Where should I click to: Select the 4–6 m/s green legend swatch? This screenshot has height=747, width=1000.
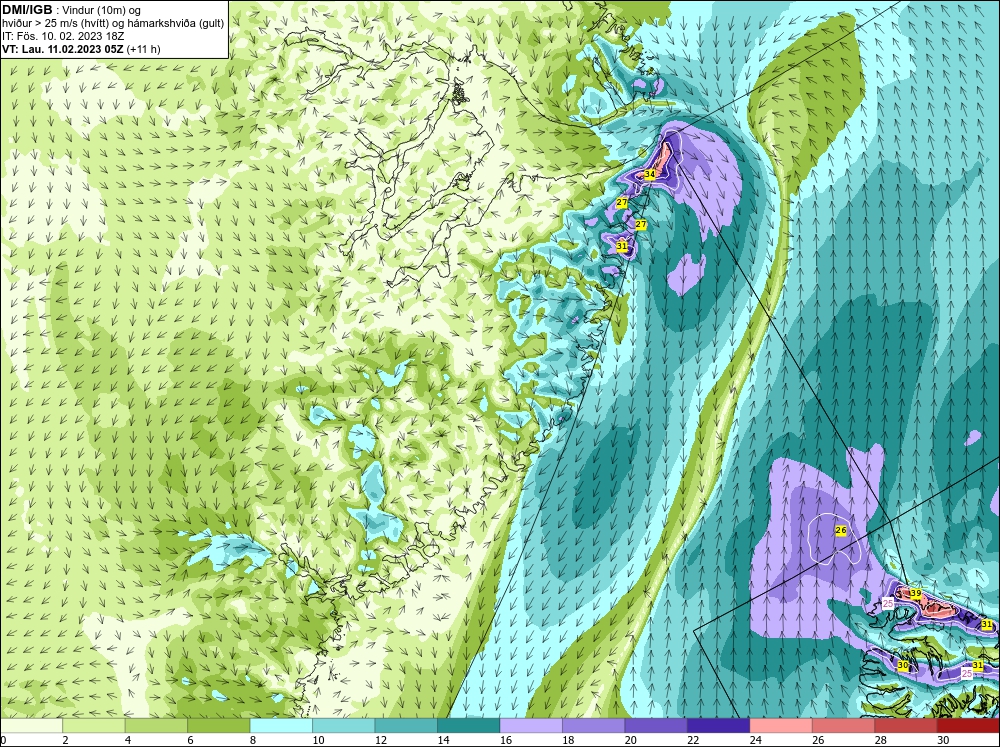click(x=156, y=726)
